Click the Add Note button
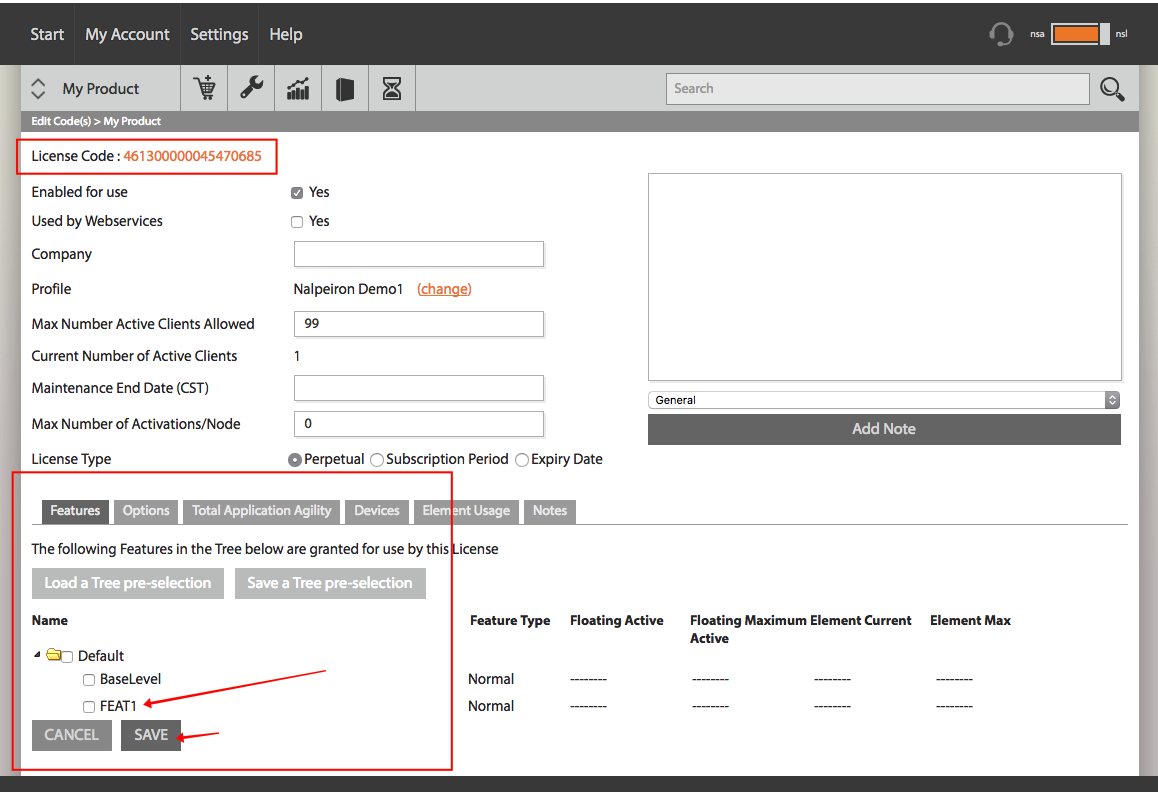The height and width of the screenshot is (792, 1158). tap(884, 429)
